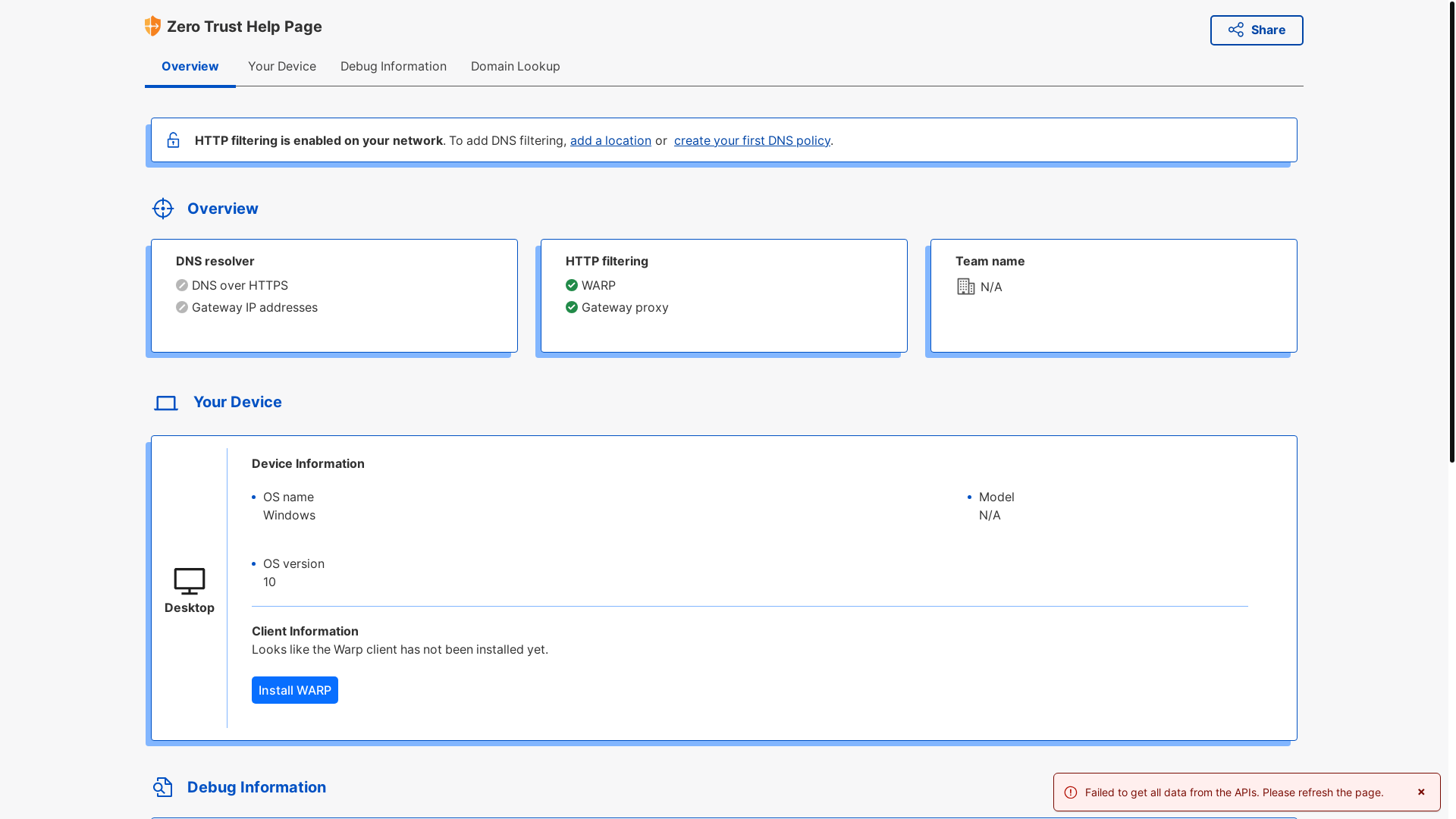
Task: Click the 'Gateway IP addresses' text
Action: click(x=255, y=307)
